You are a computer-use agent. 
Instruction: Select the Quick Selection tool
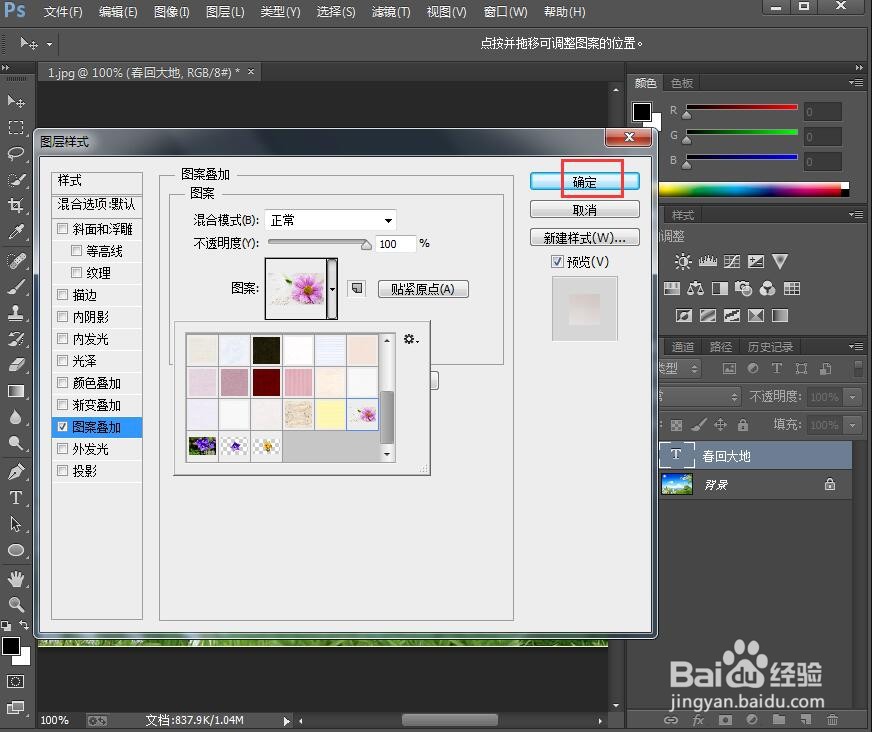(x=16, y=180)
